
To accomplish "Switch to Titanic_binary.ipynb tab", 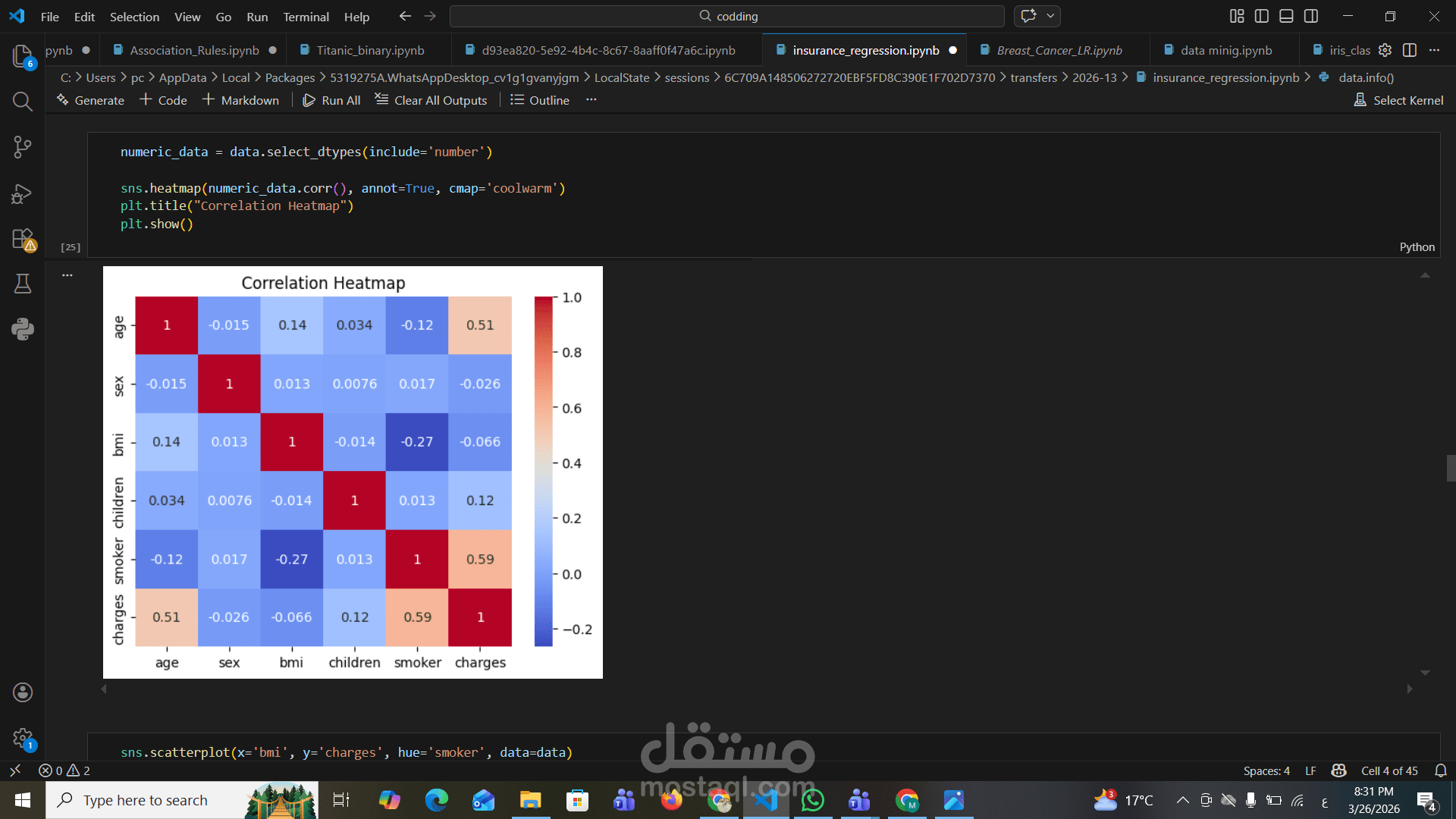I will click(370, 50).
